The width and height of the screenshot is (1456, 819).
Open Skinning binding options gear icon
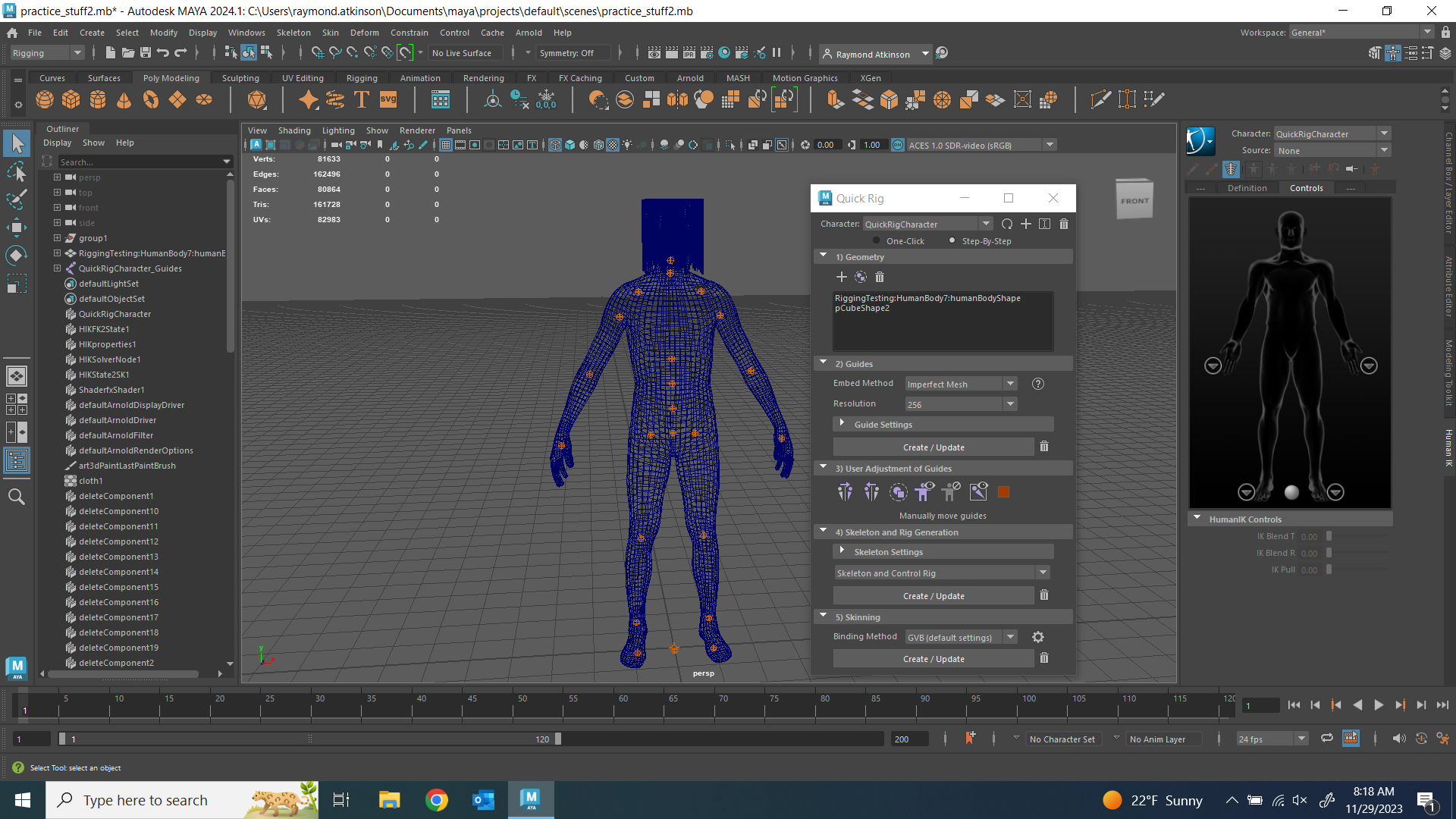[1038, 637]
